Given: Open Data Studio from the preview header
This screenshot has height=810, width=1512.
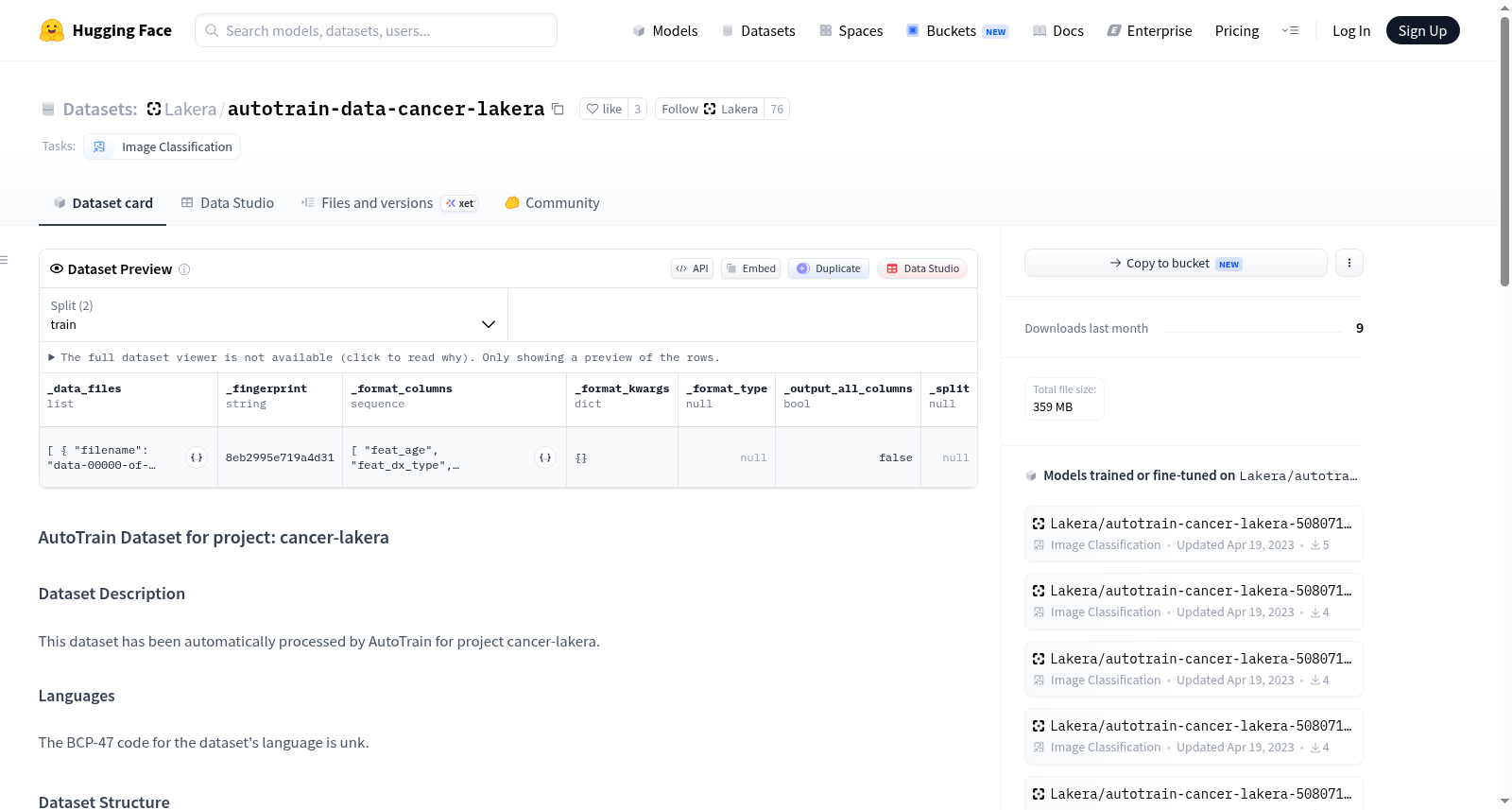Looking at the screenshot, I should 922,268.
